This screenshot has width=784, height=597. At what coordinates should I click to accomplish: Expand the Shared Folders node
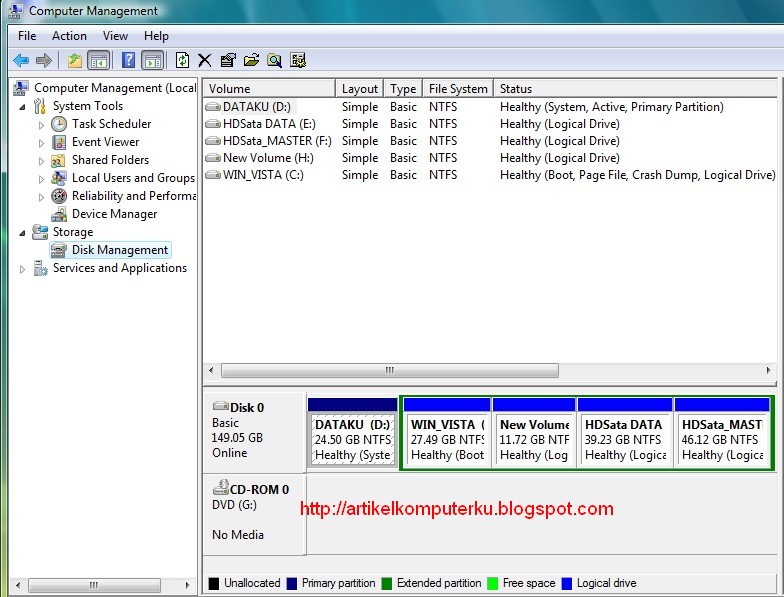(x=42, y=161)
